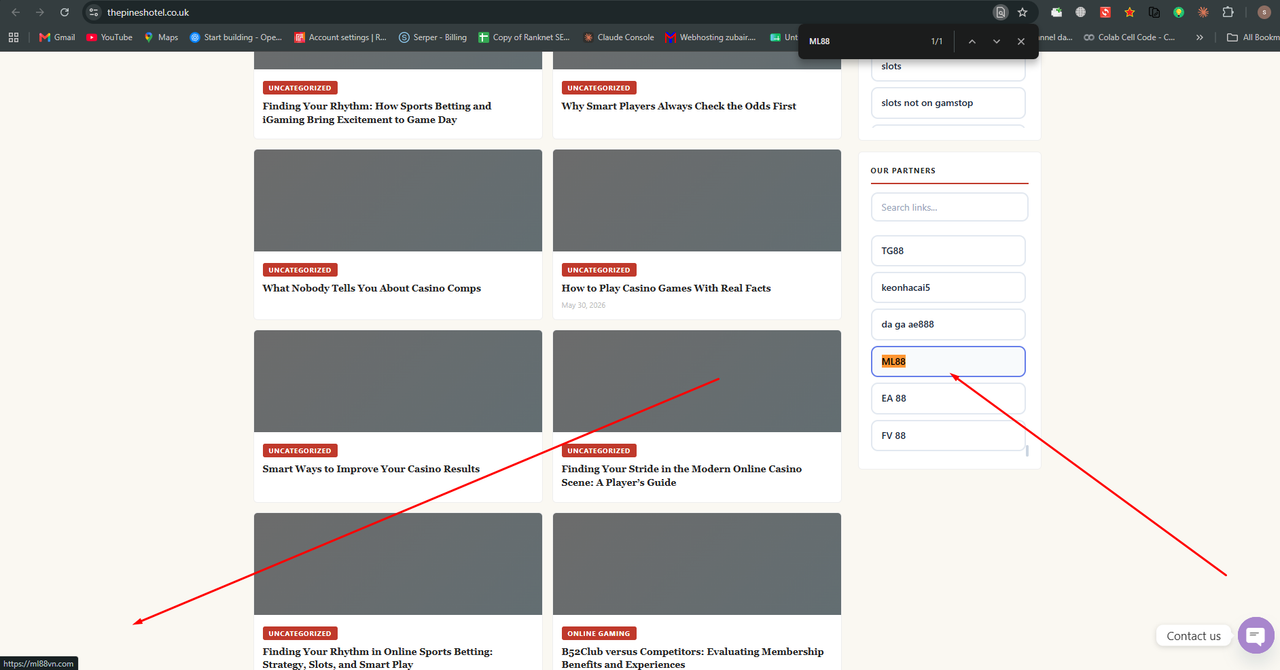
Task: Click the browser forward arrow
Action: coord(40,12)
